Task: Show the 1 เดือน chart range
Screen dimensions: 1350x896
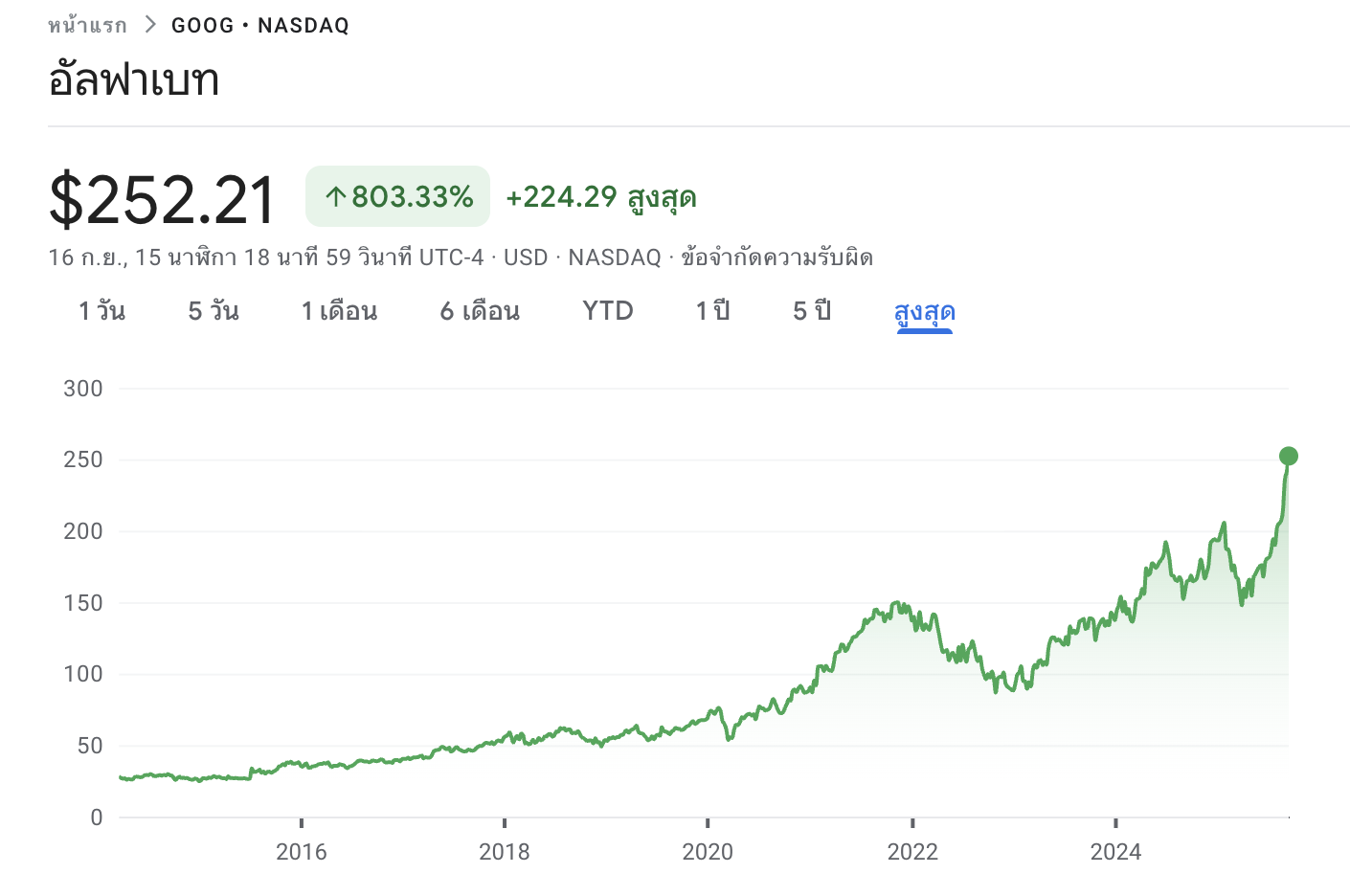Action: point(339,311)
